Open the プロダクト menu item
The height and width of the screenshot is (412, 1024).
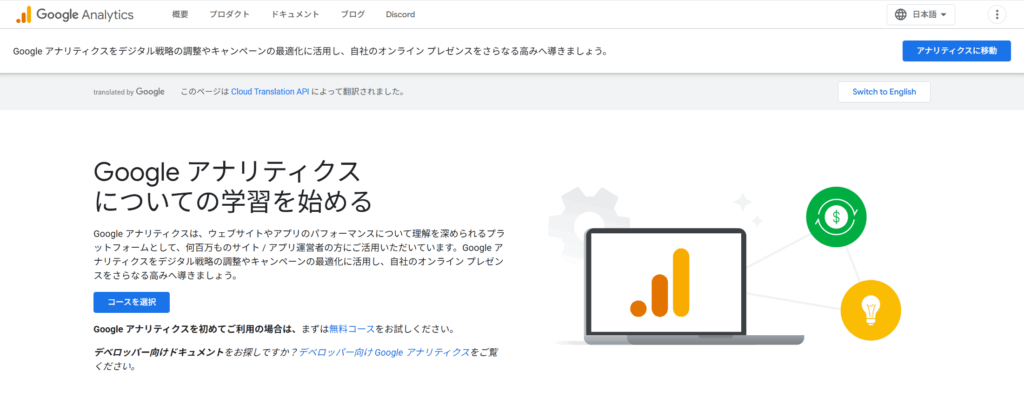[229, 14]
